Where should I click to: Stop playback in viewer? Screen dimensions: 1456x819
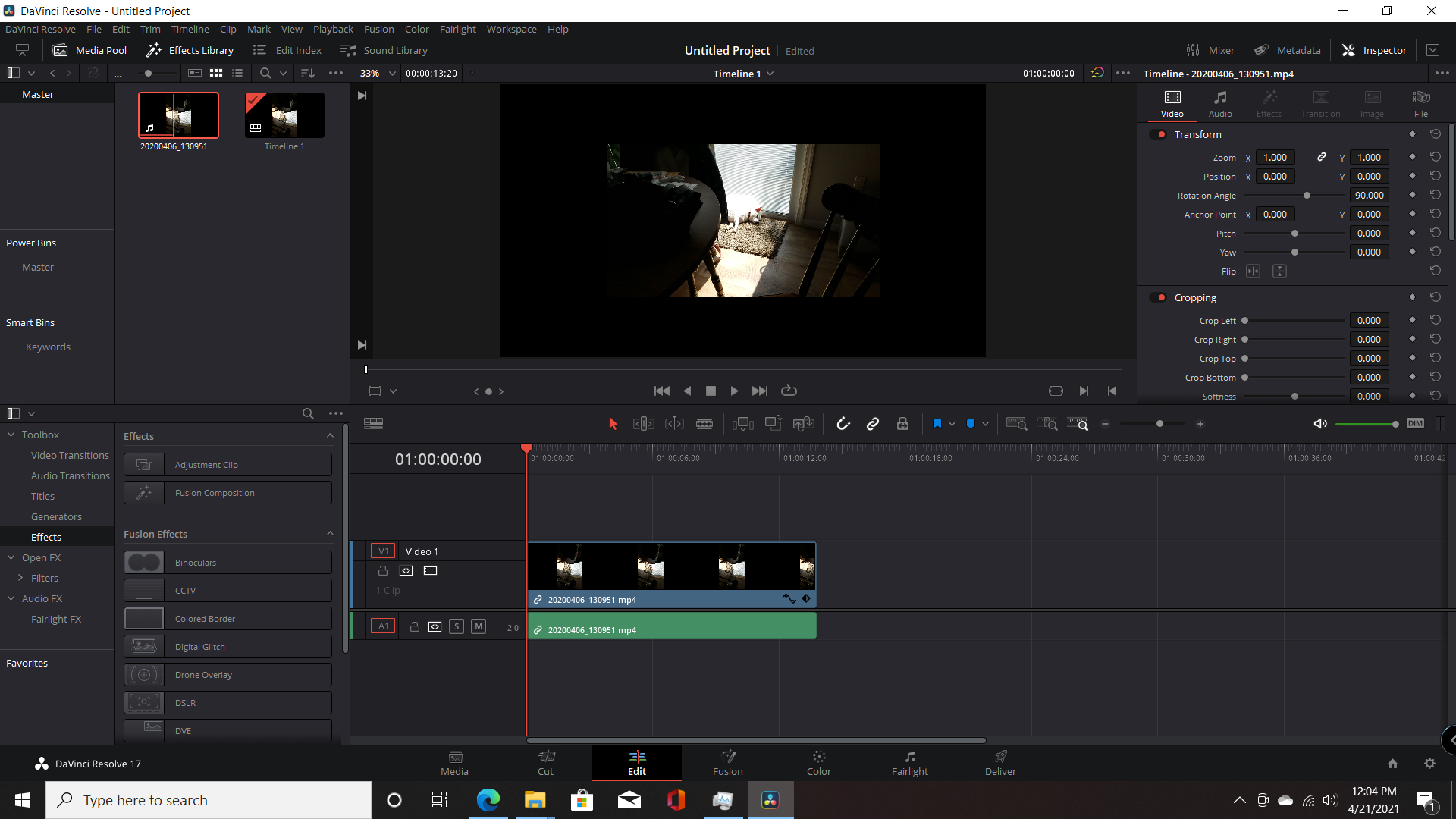coord(711,391)
